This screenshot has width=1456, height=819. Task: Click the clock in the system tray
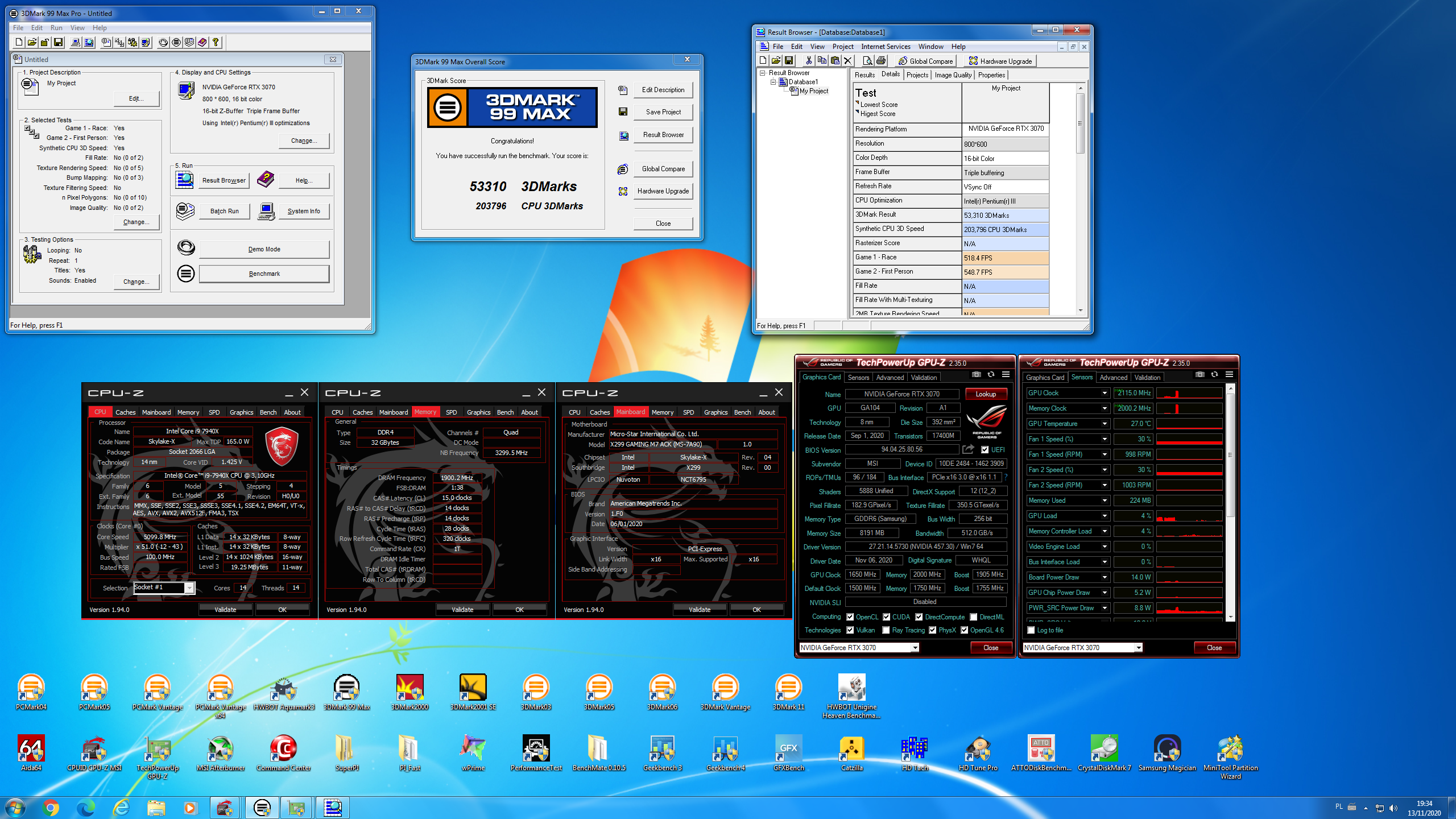click(1424, 808)
